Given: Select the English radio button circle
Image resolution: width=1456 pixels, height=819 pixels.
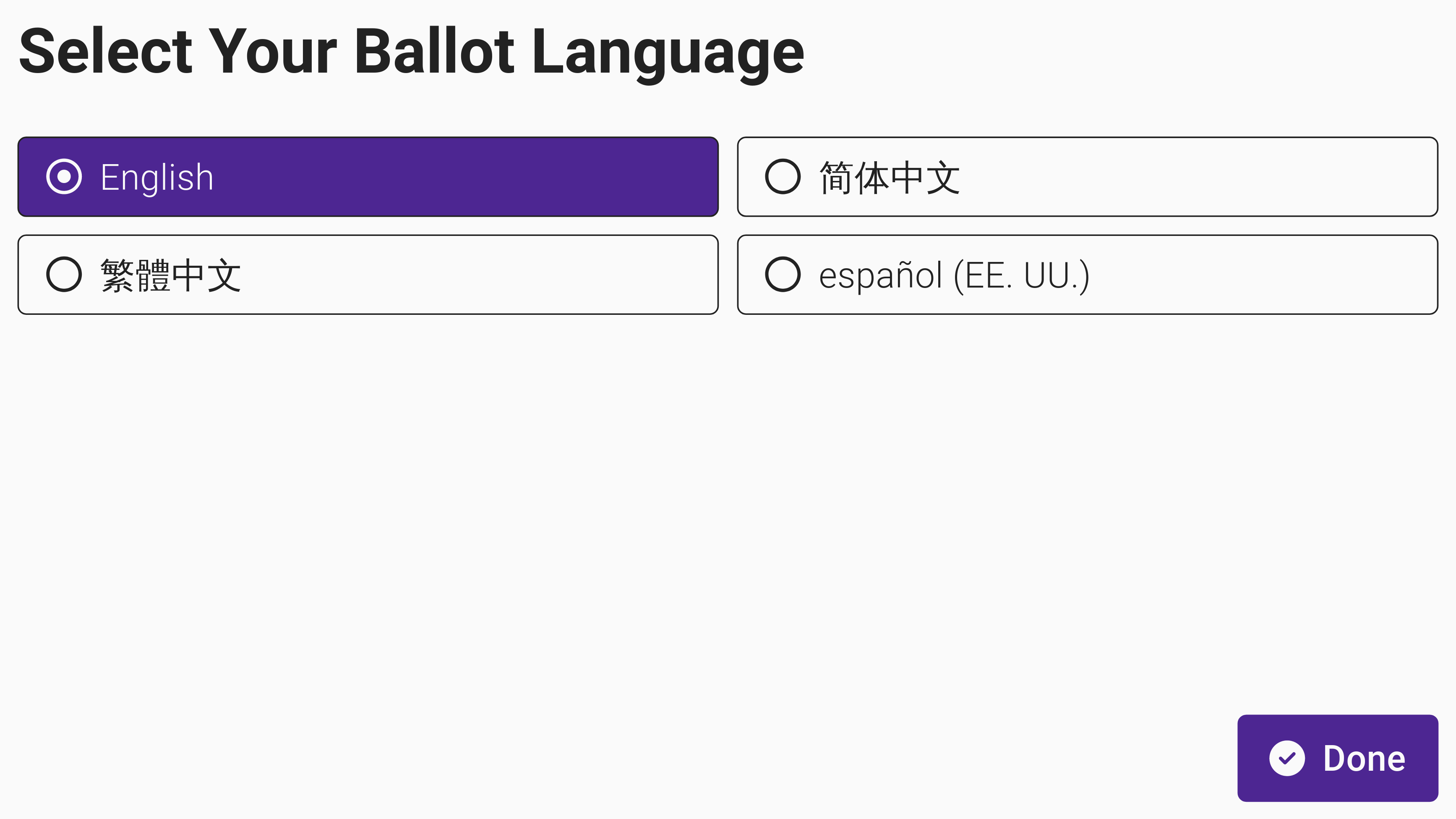Looking at the screenshot, I should 64,176.
